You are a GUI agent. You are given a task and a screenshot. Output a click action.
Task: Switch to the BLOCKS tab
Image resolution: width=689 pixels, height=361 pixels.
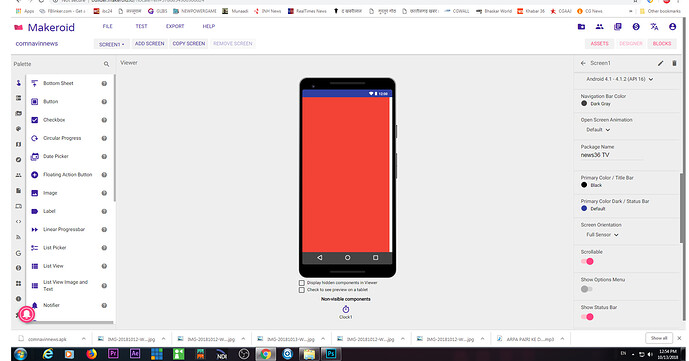662,44
